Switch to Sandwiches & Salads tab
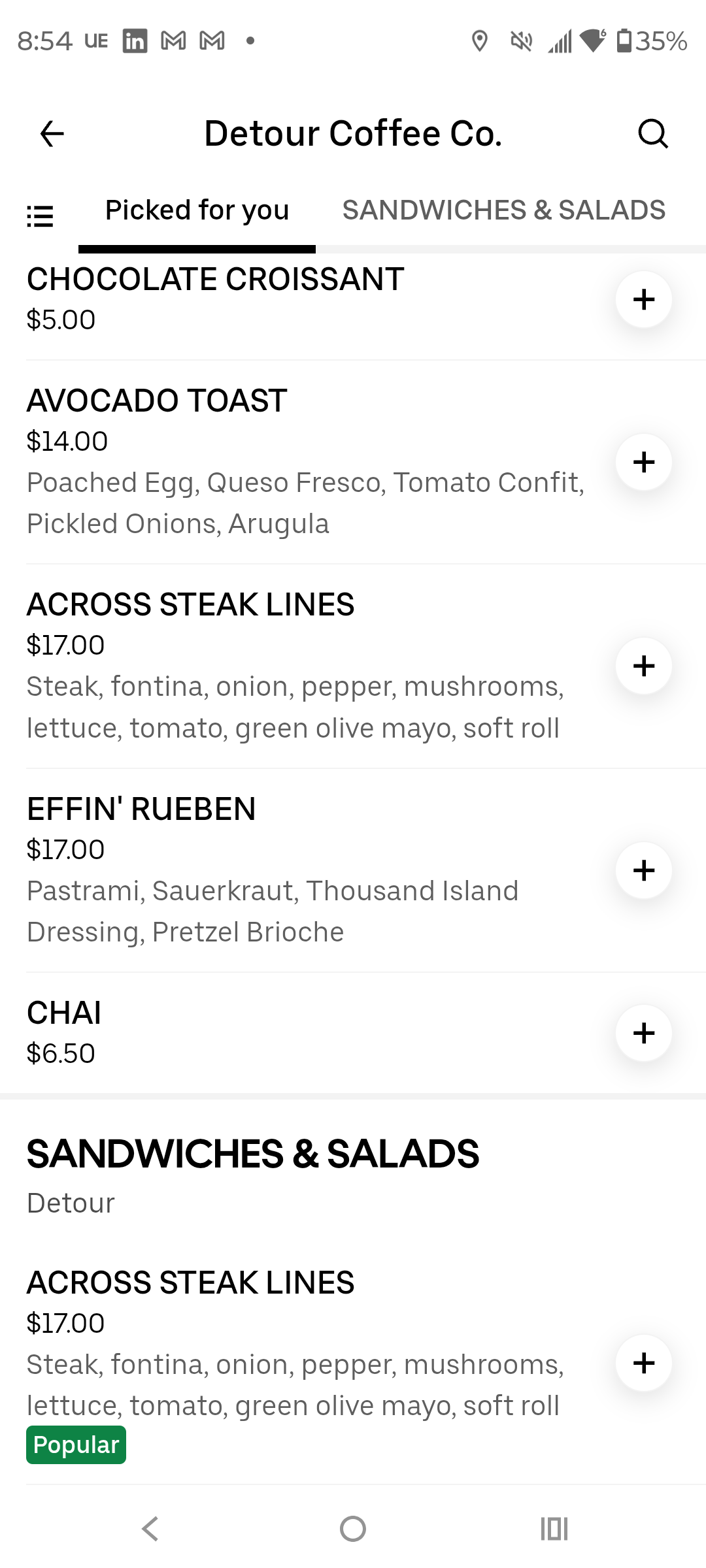The image size is (706, 1568). click(x=503, y=210)
